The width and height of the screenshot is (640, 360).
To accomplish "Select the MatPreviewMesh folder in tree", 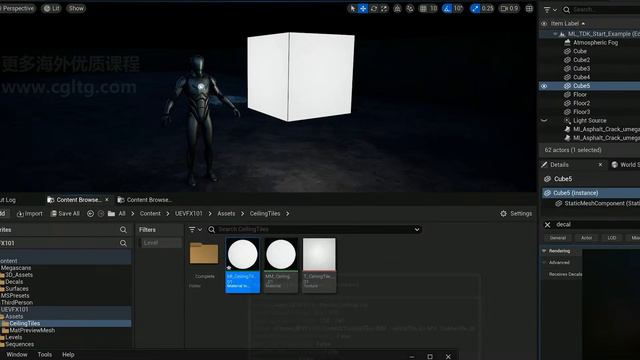I will click(x=32, y=331).
